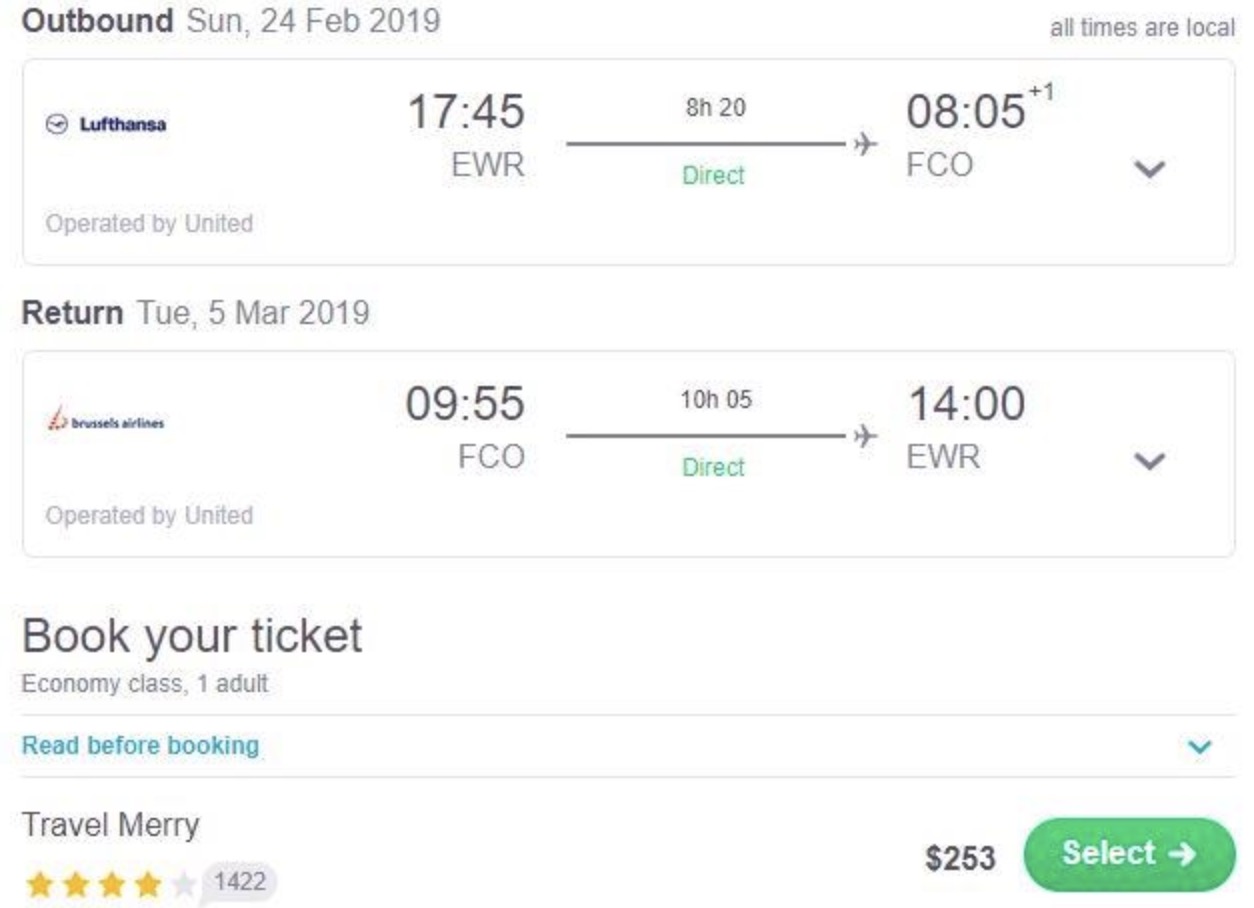Click the 08:05 FCO arrival time
Viewport: 1254px width, 908px height.
(x=966, y=112)
